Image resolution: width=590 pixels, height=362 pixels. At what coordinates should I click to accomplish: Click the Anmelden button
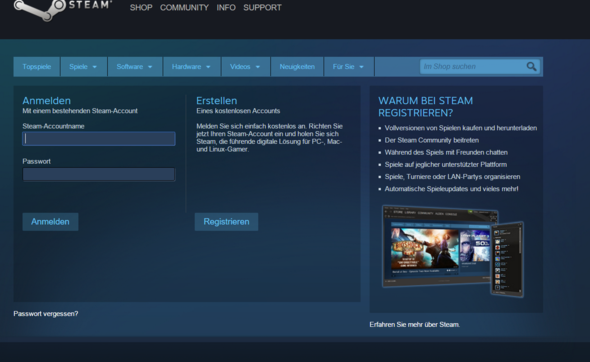(x=50, y=222)
